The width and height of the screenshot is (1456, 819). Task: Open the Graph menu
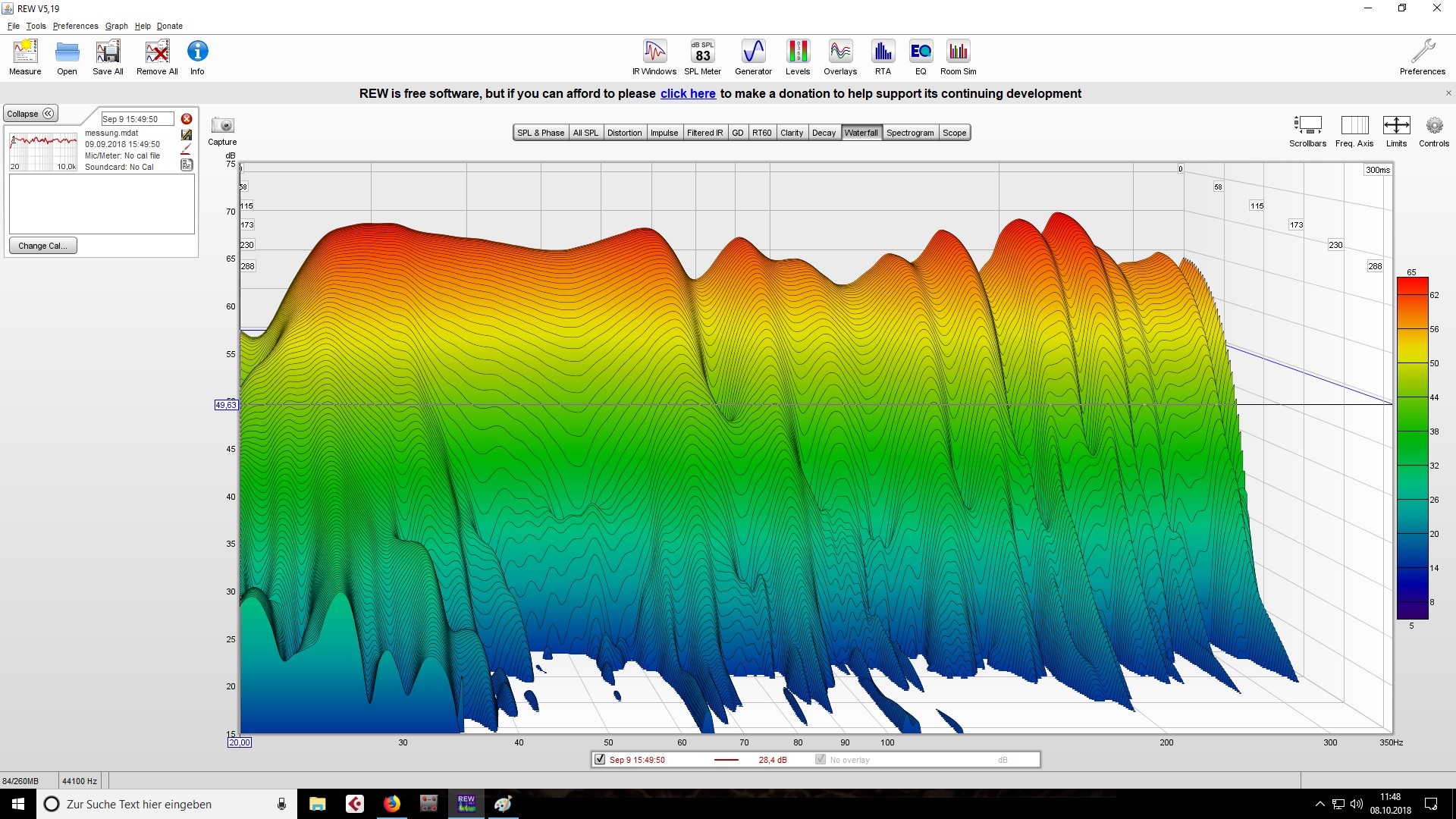(x=116, y=26)
